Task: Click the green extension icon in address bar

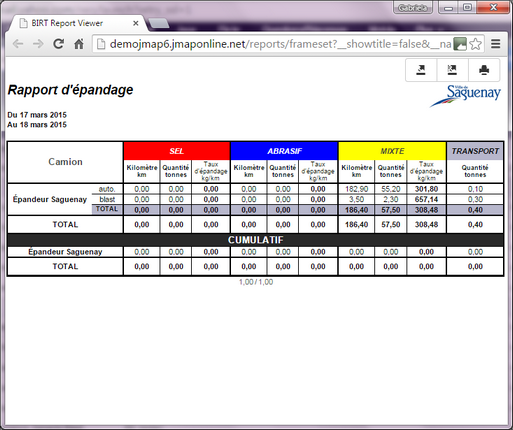Action: pyautogui.click(x=460, y=44)
